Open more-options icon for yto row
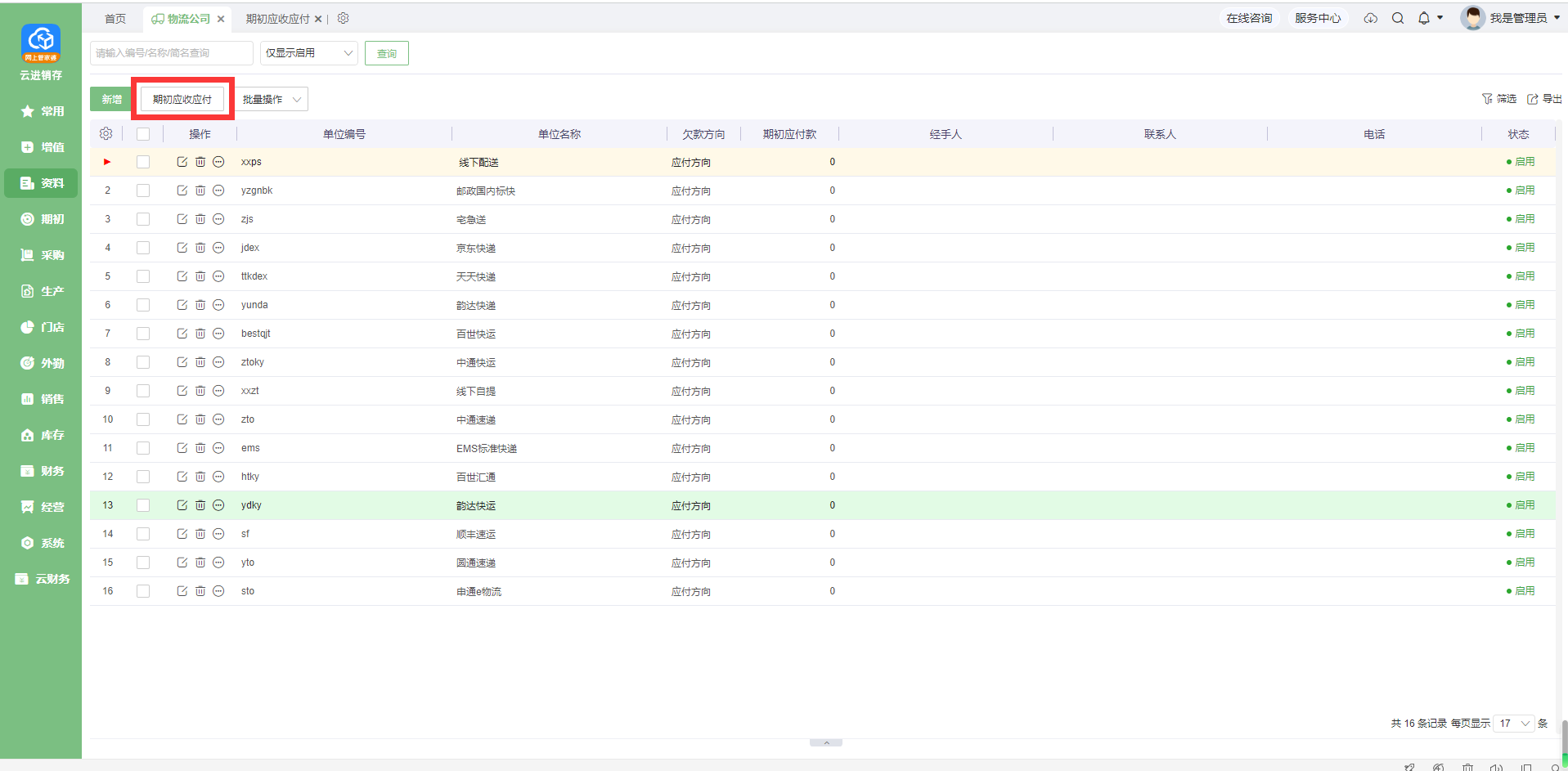1568x771 pixels. (218, 563)
